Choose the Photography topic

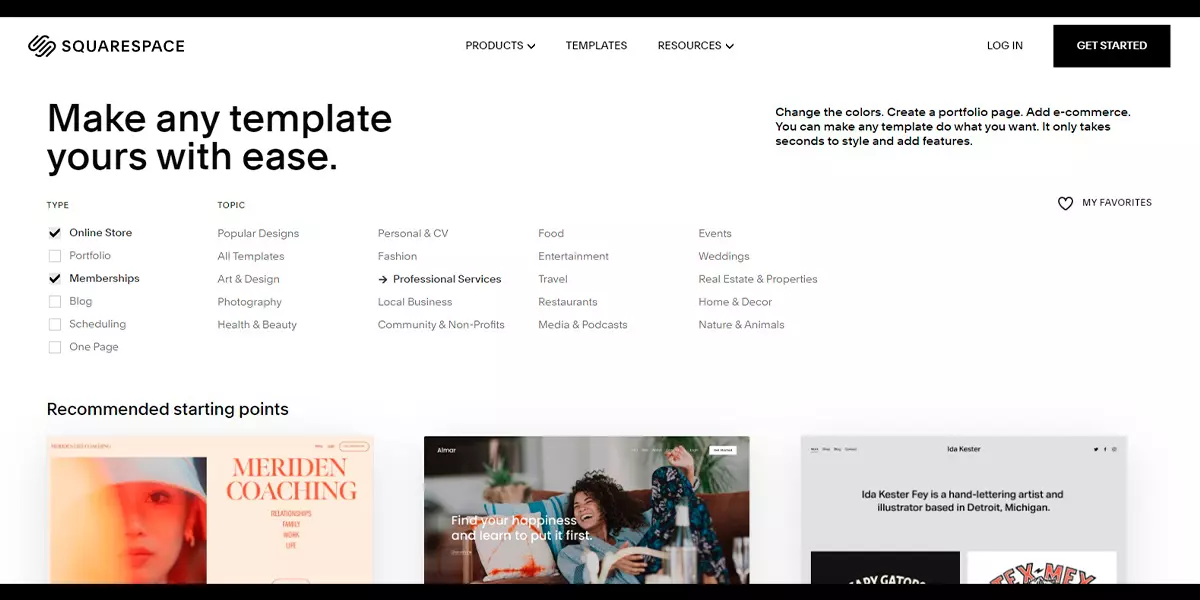249,302
